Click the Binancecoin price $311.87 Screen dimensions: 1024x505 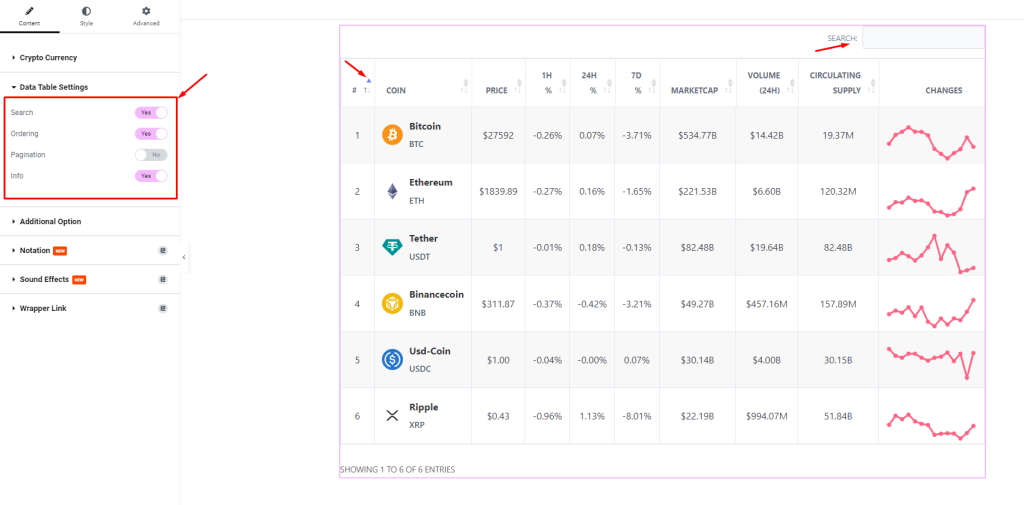click(x=498, y=304)
